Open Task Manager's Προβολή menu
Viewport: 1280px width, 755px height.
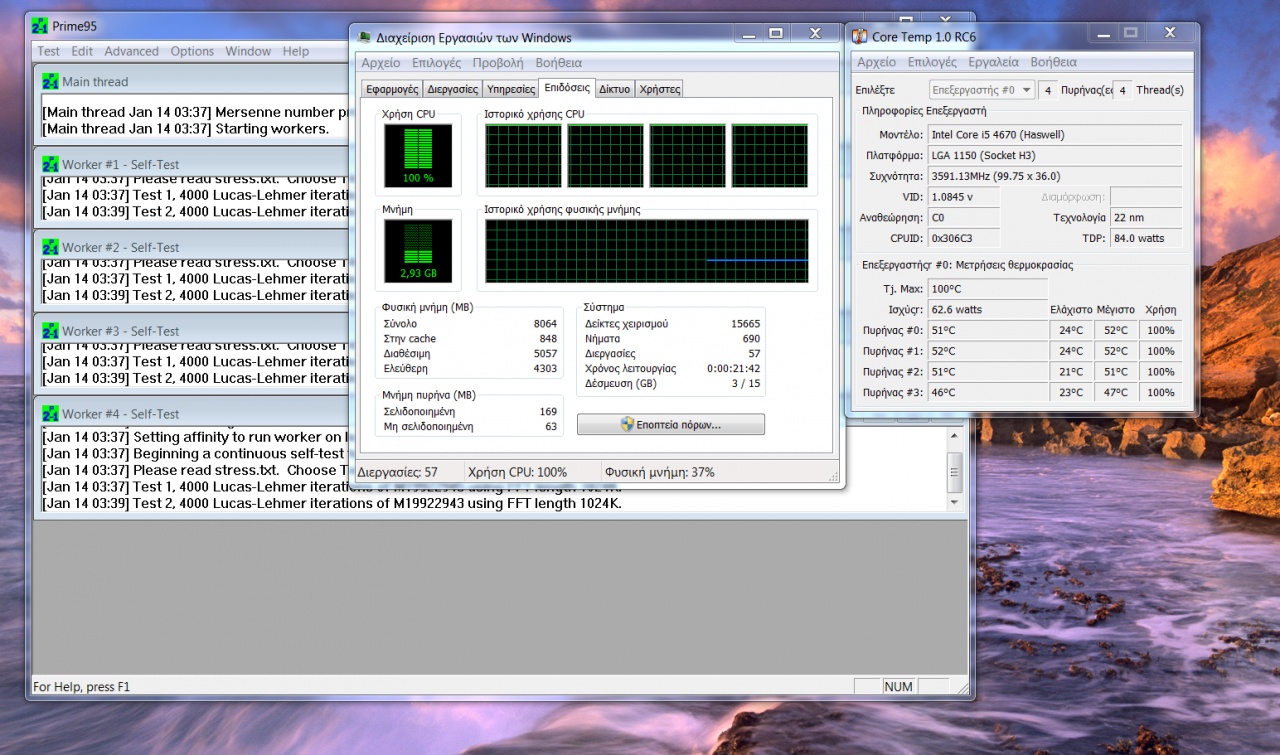[498, 63]
